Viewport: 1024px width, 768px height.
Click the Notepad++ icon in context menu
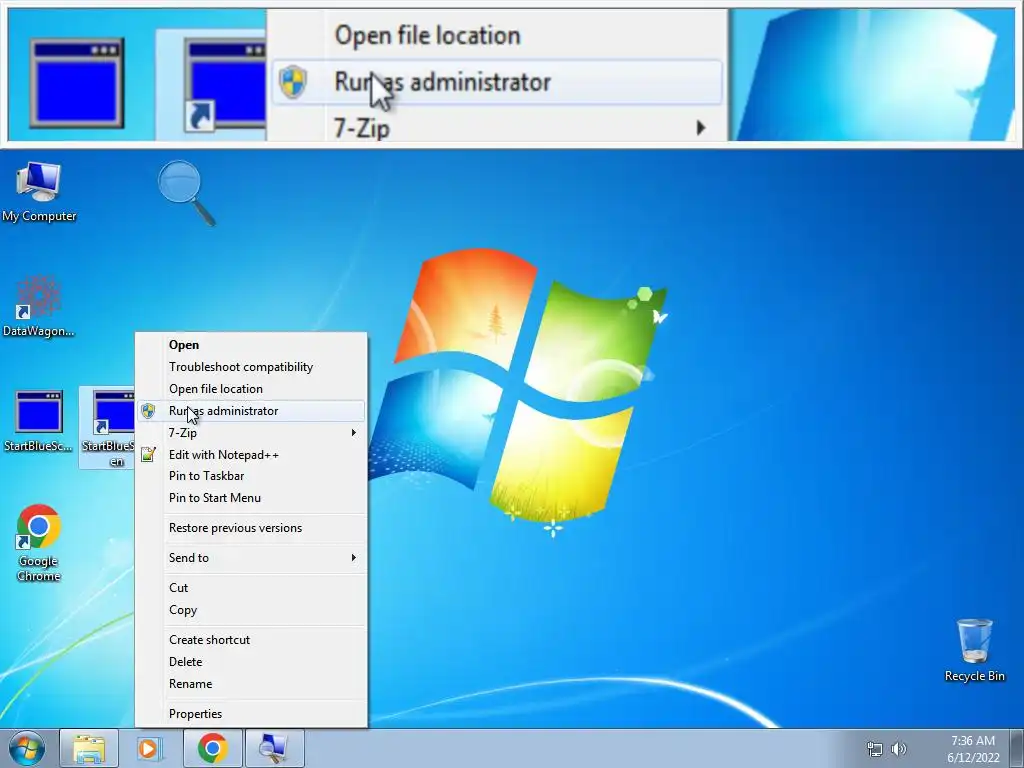point(148,455)
